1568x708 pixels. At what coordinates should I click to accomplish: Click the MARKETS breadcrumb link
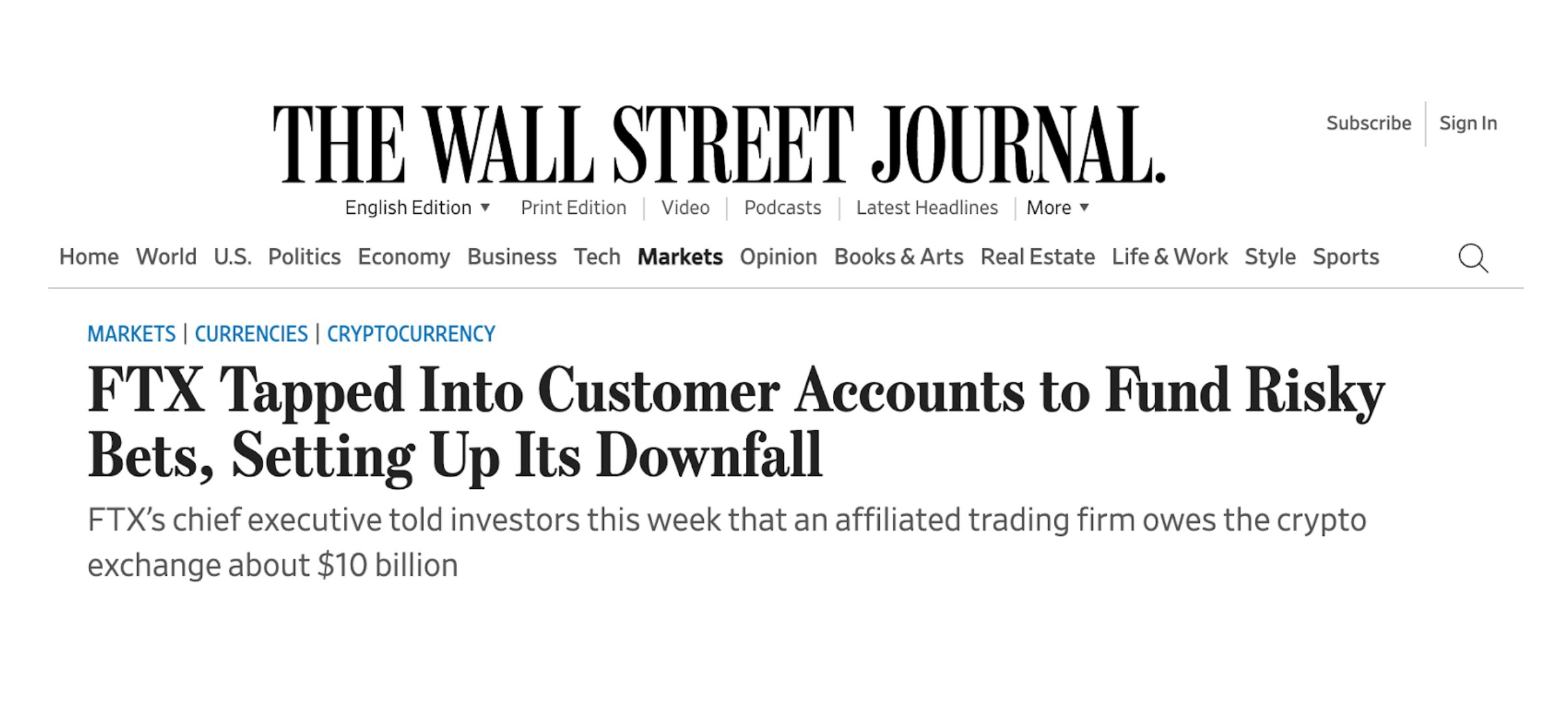[132, 334]
